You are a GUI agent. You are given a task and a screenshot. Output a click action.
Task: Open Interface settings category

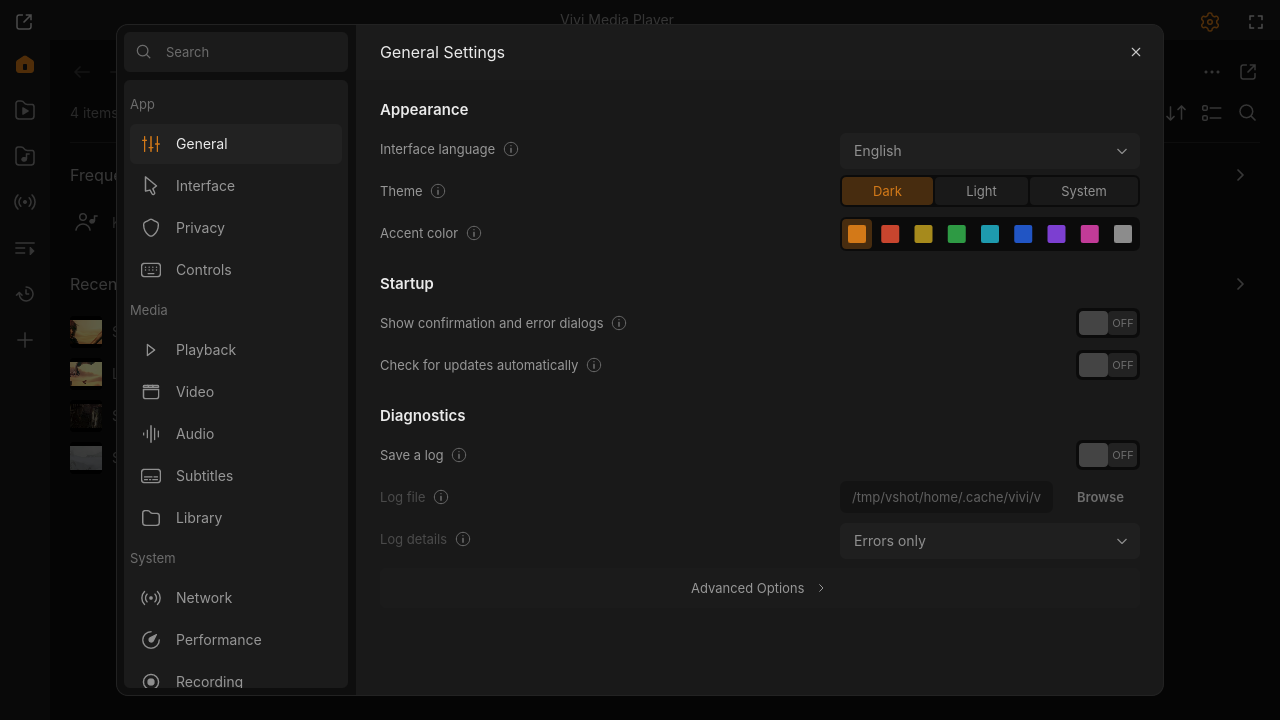point(236,186)
